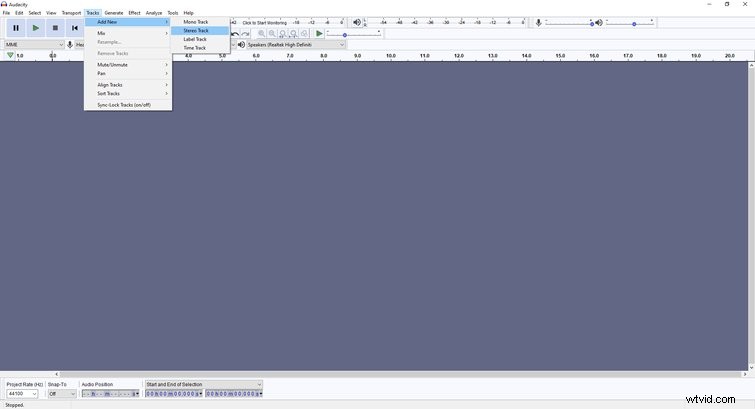Toggle Sync-Lock Tracks (on/off)
Viewport: 755px width, 409px height.
click(x=128, y=105)
